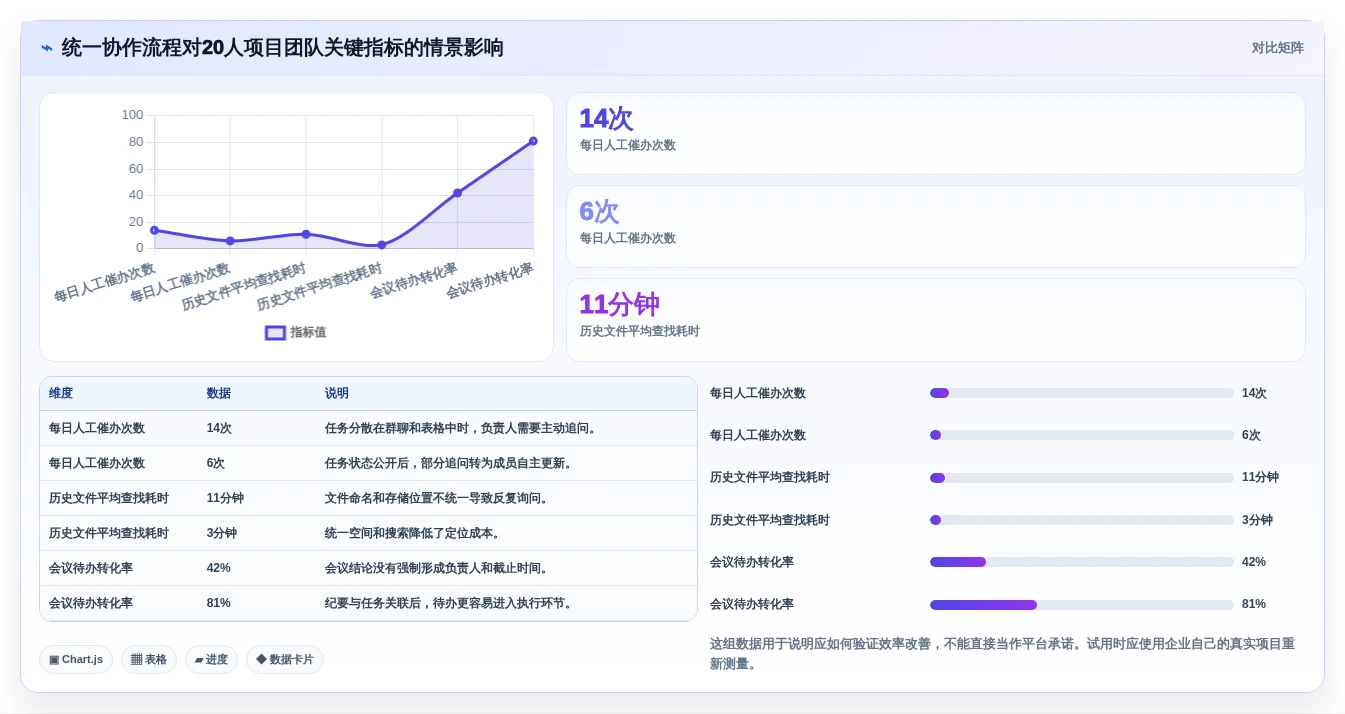This screenshot has width=1345, height=714.
Task: Click the description 统一空间和搜索降低了定位成本。
Action: 415,533
